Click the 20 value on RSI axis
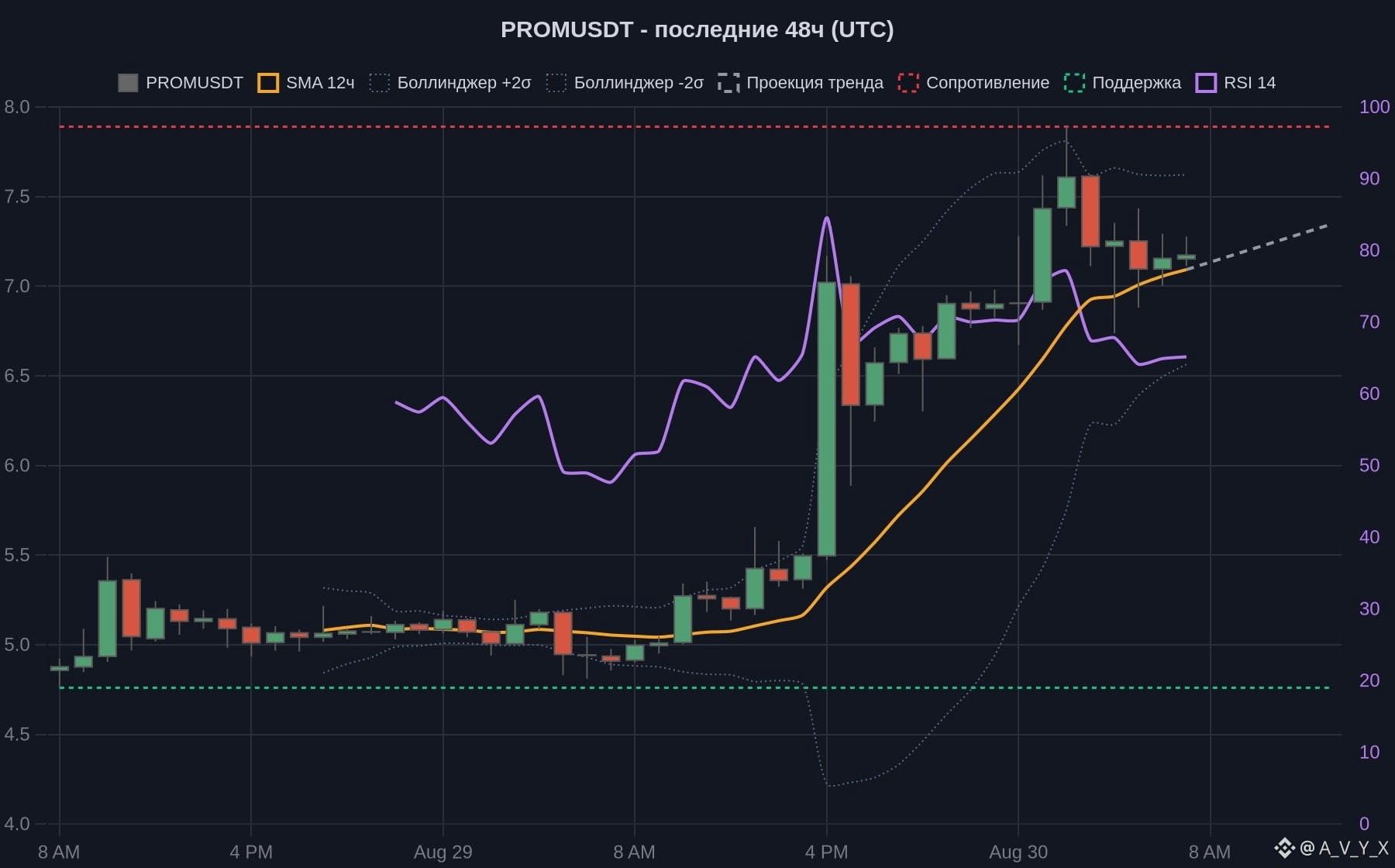The image size is (1395, 868). pos(1369,680)
